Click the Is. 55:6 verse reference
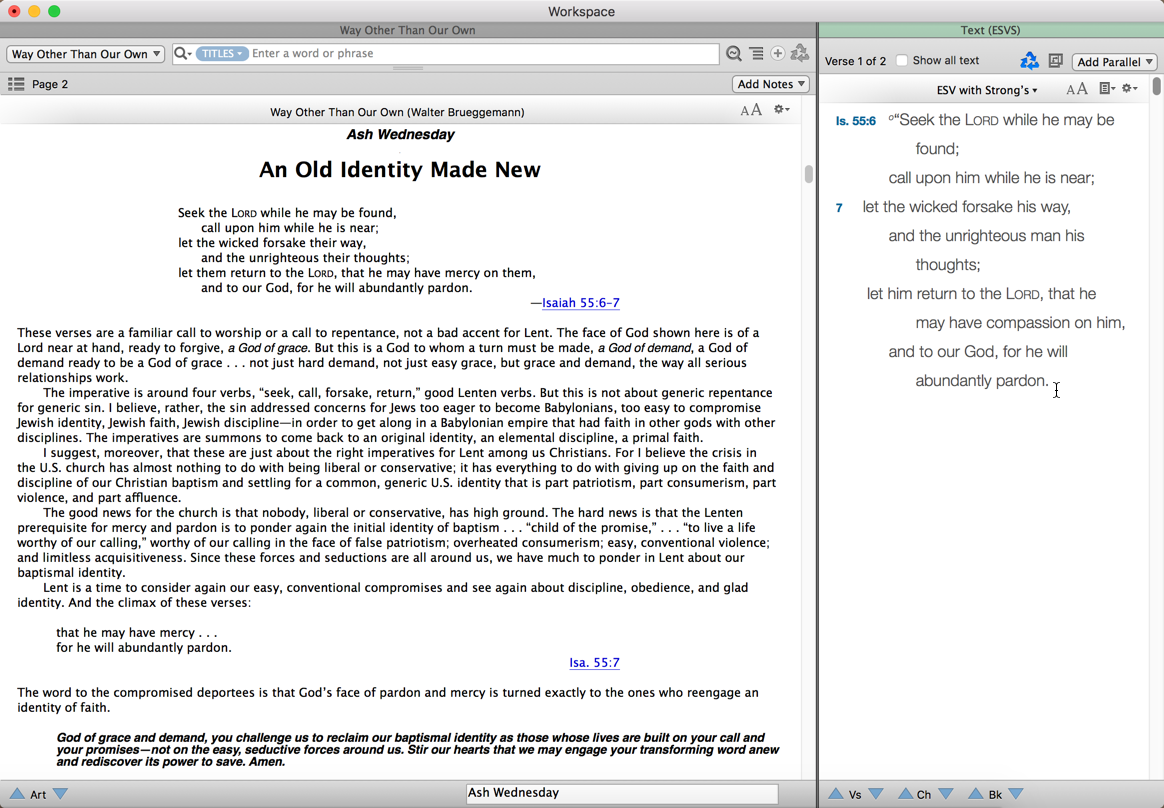Screen dimensions: 1164x808 tap(855, 120)
